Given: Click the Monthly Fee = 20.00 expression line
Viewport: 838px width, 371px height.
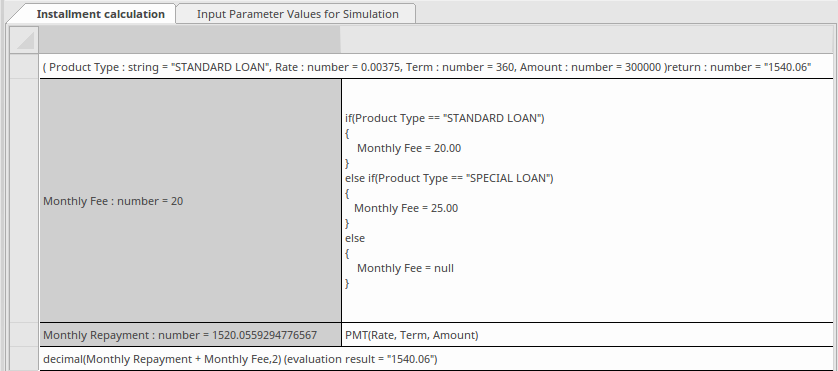Looking at the screenshot, I should [409, 148].
